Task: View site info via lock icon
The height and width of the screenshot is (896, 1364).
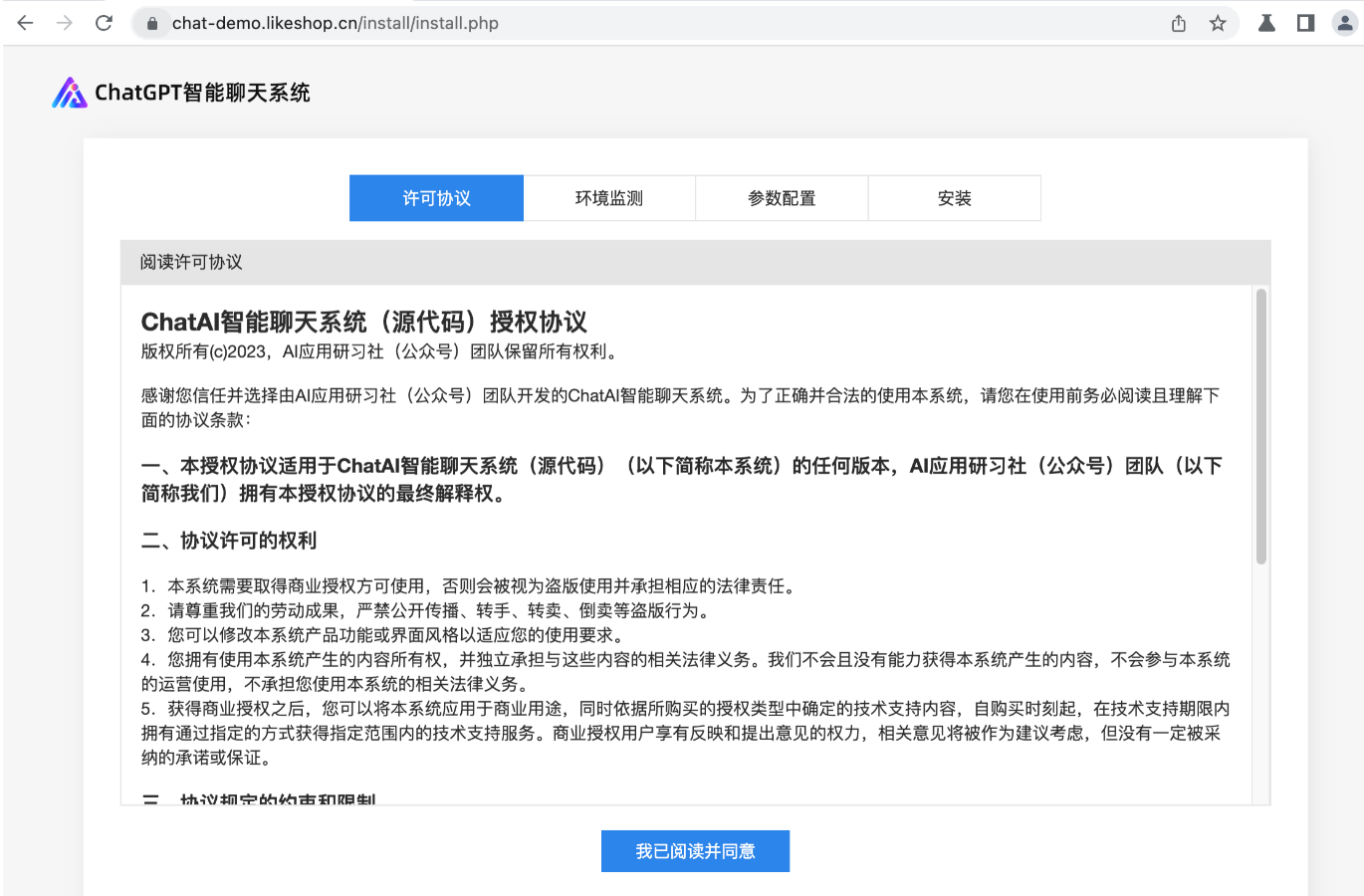Action: 152,23
